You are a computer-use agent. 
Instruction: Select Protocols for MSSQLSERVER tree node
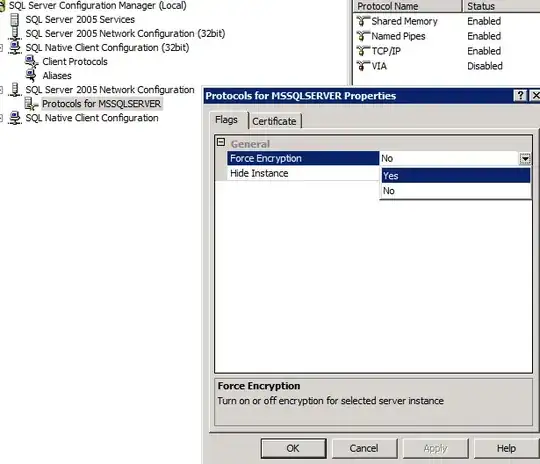pos(102,104)
